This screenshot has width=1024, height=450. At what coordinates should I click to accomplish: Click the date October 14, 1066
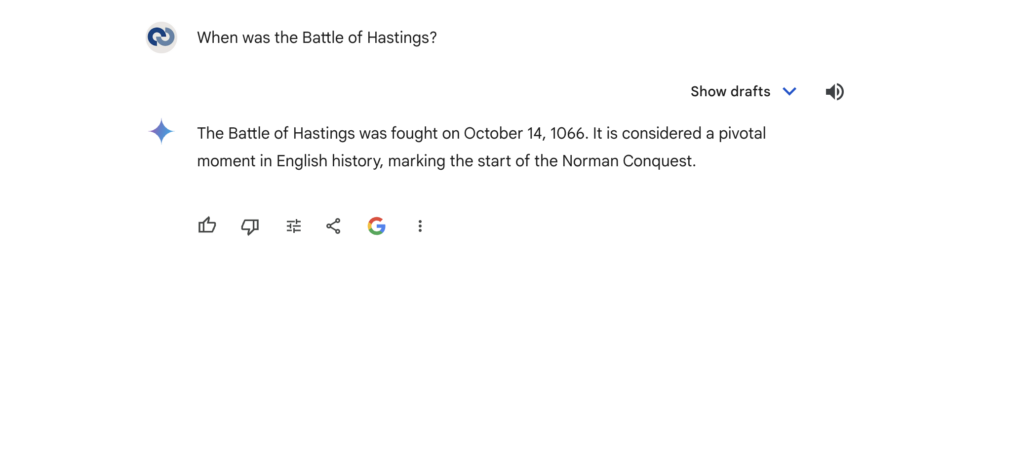522,134
